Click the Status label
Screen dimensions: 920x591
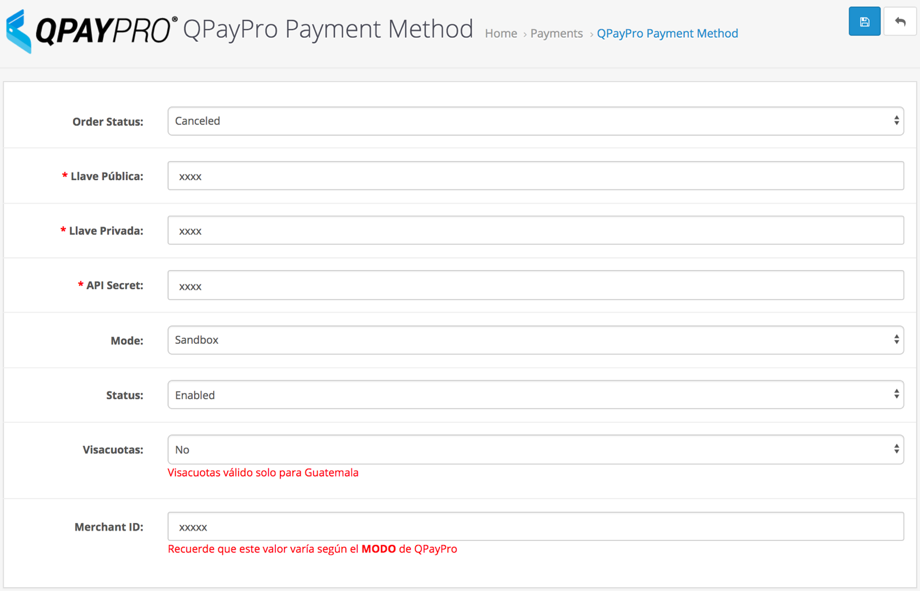click(124, 395)
